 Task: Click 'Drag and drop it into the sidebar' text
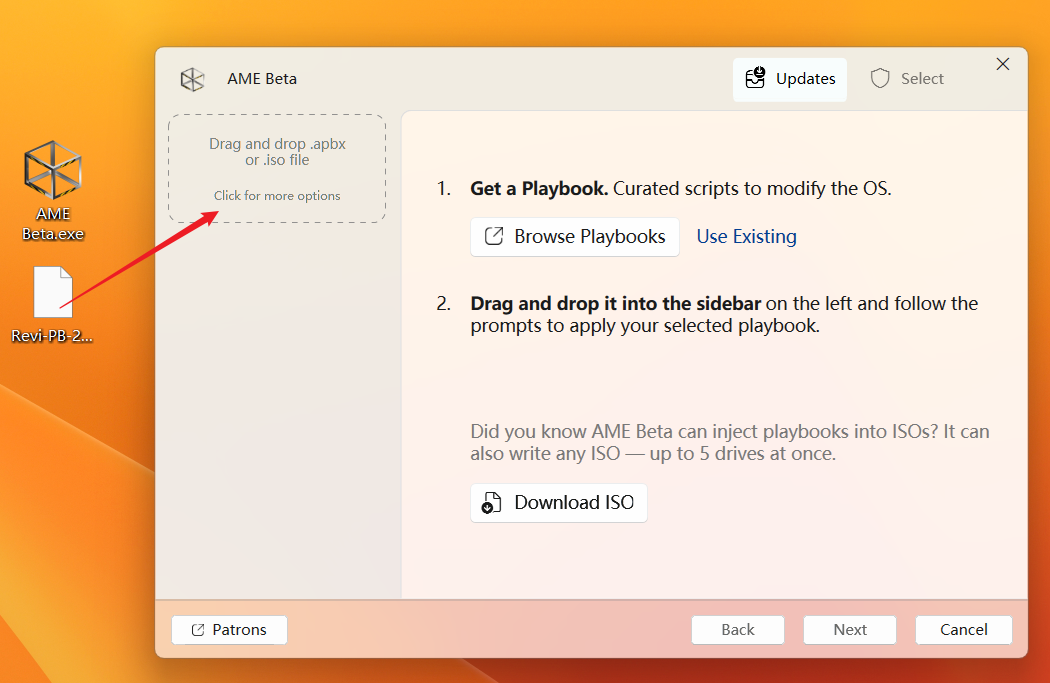(x=615, y=303)
